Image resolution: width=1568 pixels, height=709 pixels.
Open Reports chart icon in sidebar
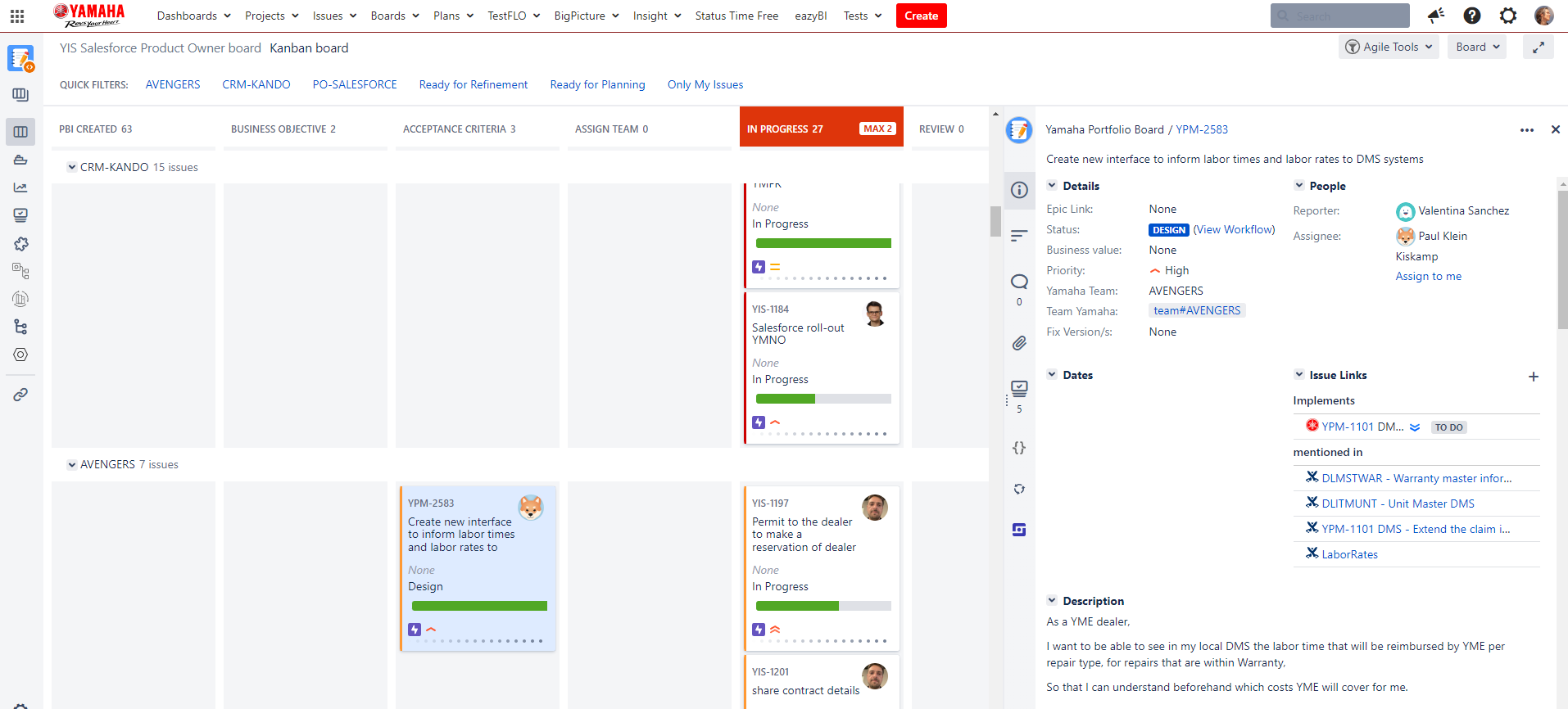pos(20,187)
